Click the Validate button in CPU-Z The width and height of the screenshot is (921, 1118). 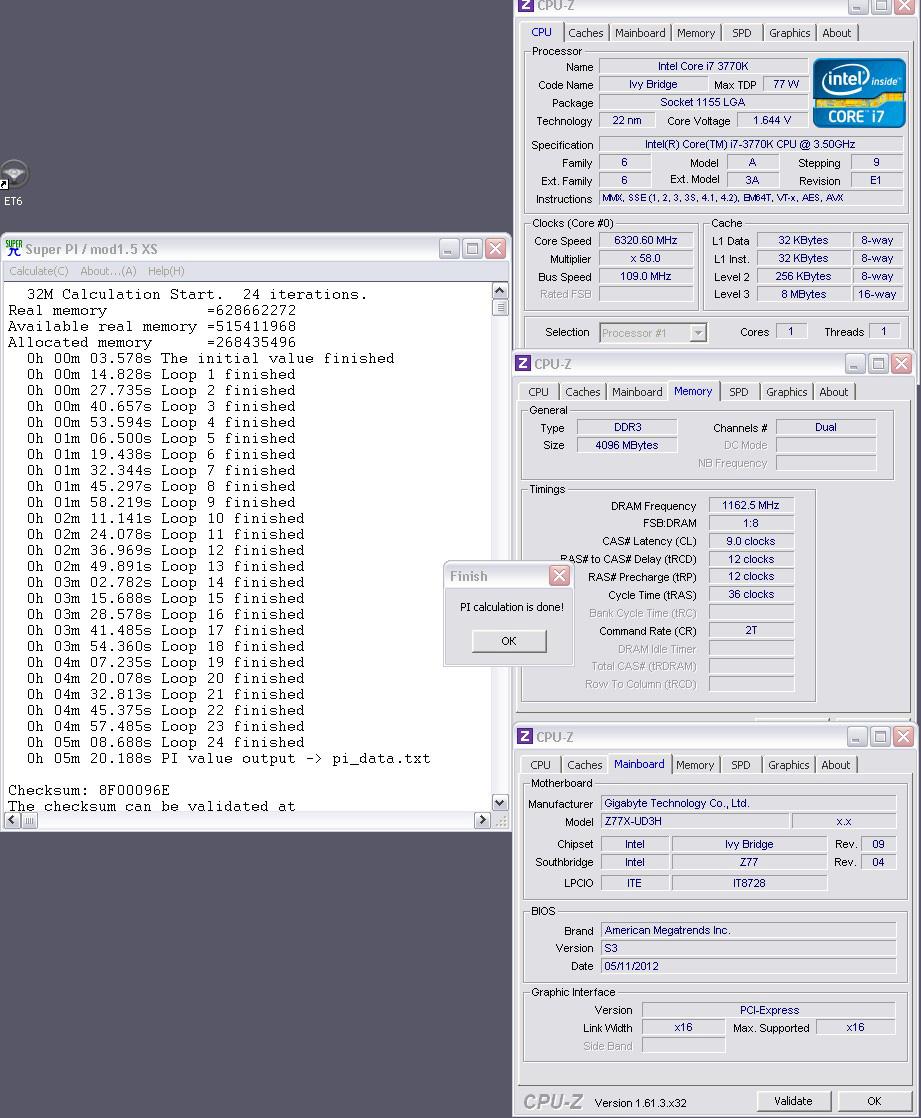coord(793,1101)
